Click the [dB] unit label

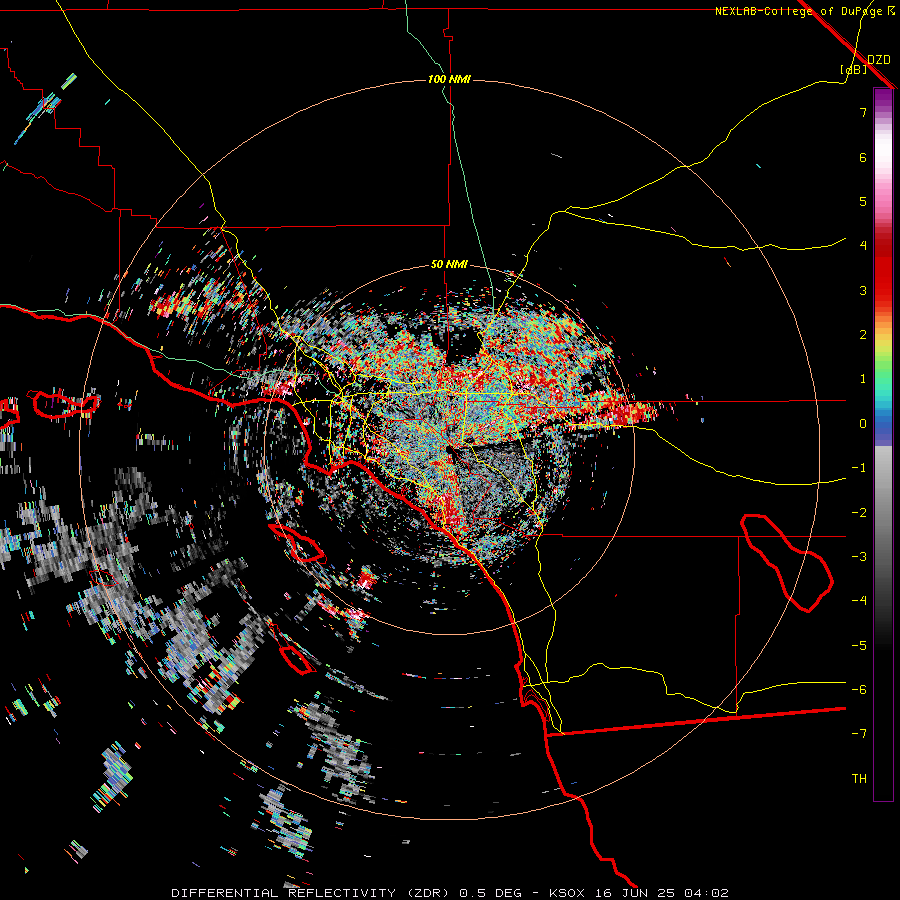click(854, 69)
